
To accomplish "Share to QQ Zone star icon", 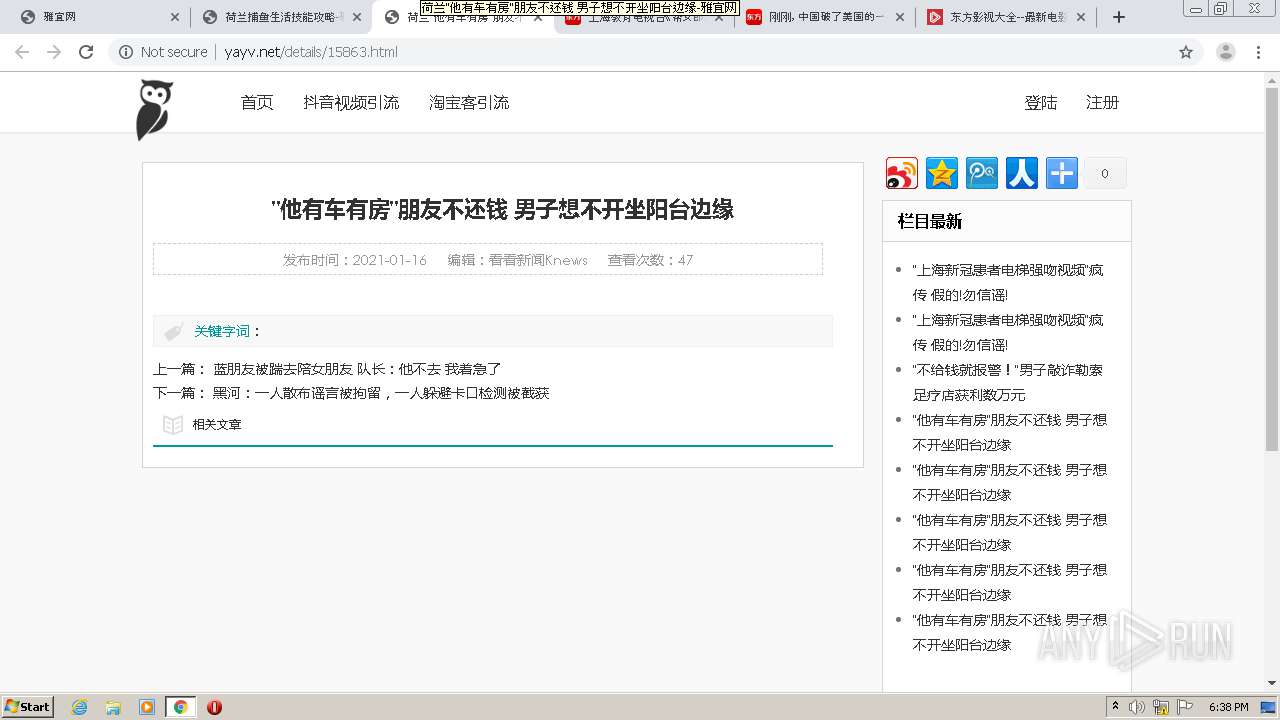I will (x=942, y=173).
